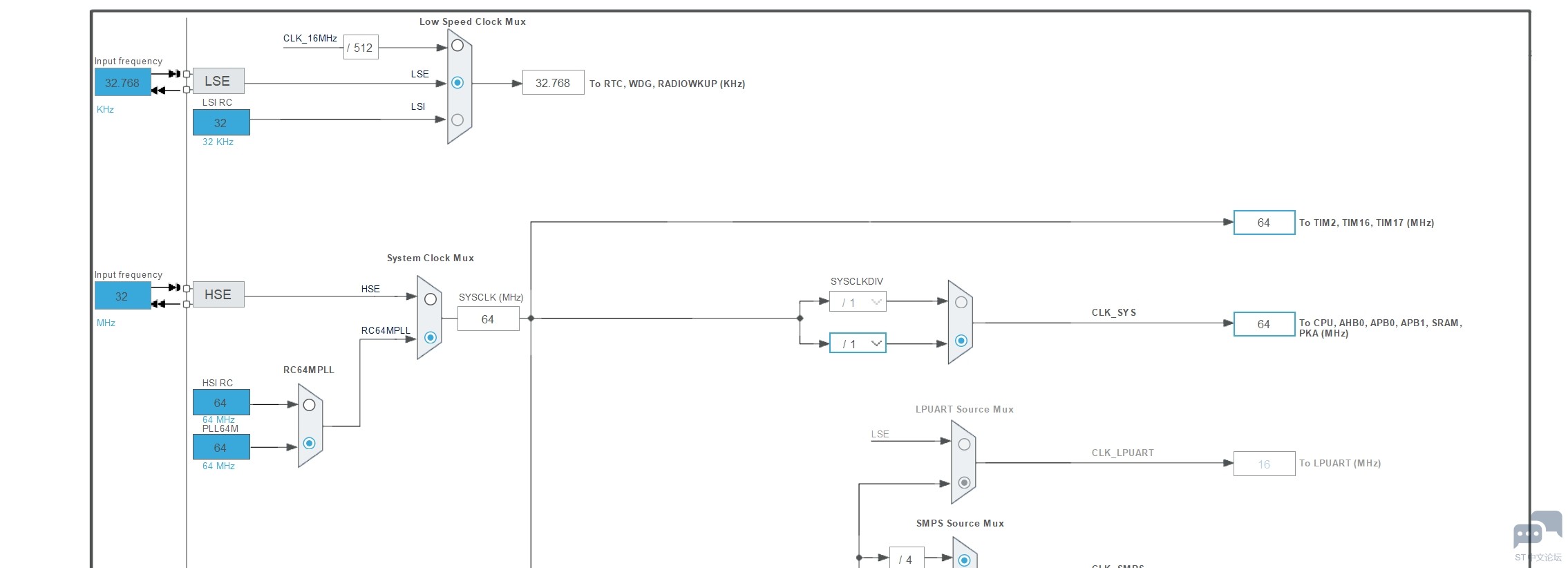Click 'To LPUART (MHz)' label

(x=1340, y=464)
